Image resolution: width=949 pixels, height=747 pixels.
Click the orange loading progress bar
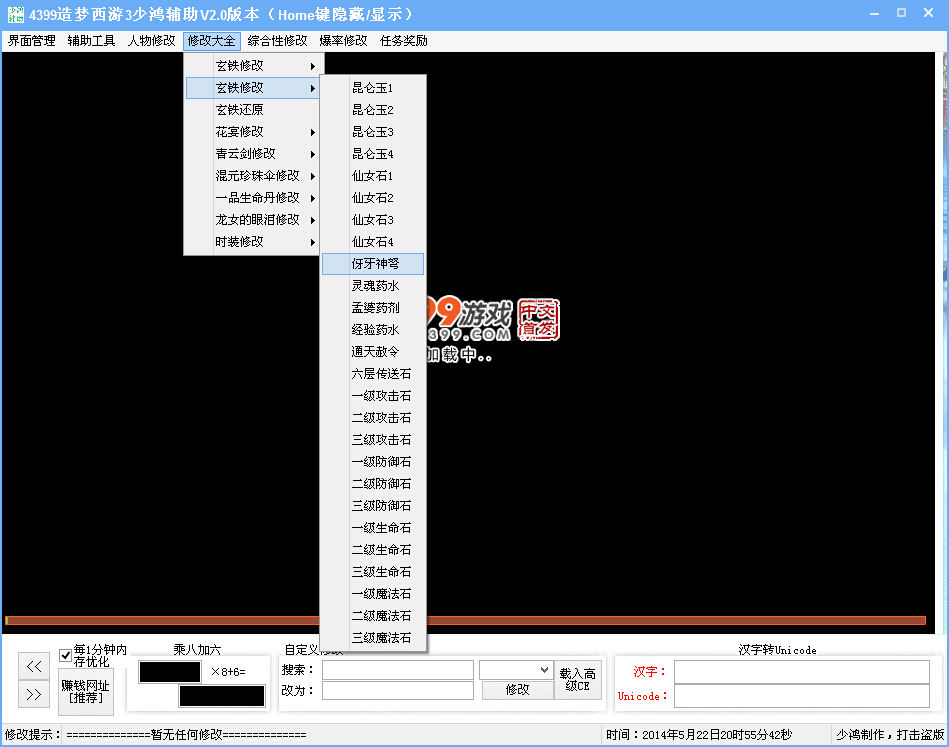pos(465,620)
